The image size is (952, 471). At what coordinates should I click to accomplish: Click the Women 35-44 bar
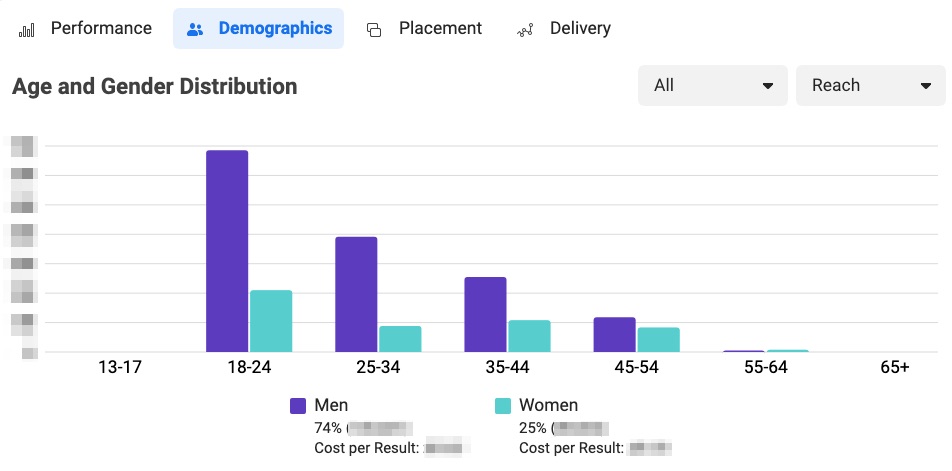pyautogui.click(x=529, y=336)
